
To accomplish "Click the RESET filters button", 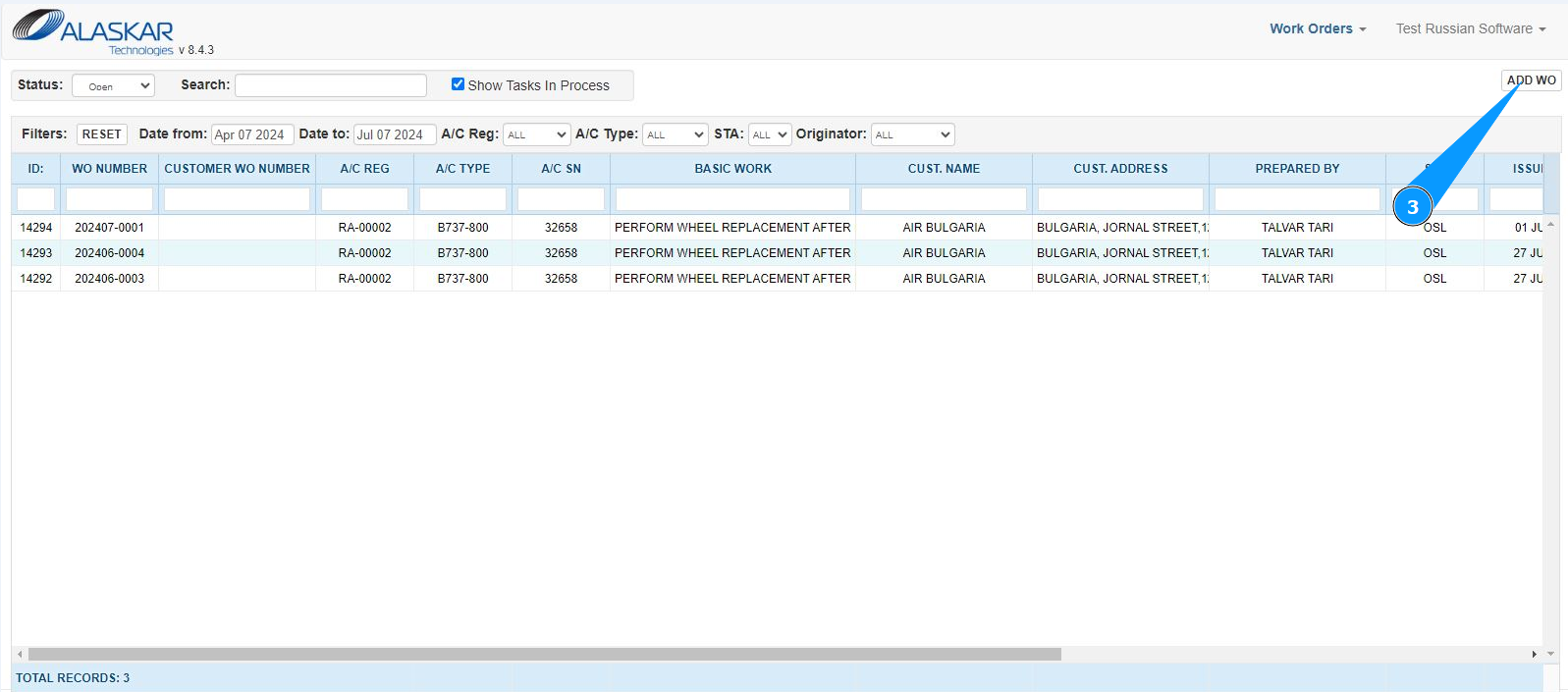I will (x=102, y=134).
